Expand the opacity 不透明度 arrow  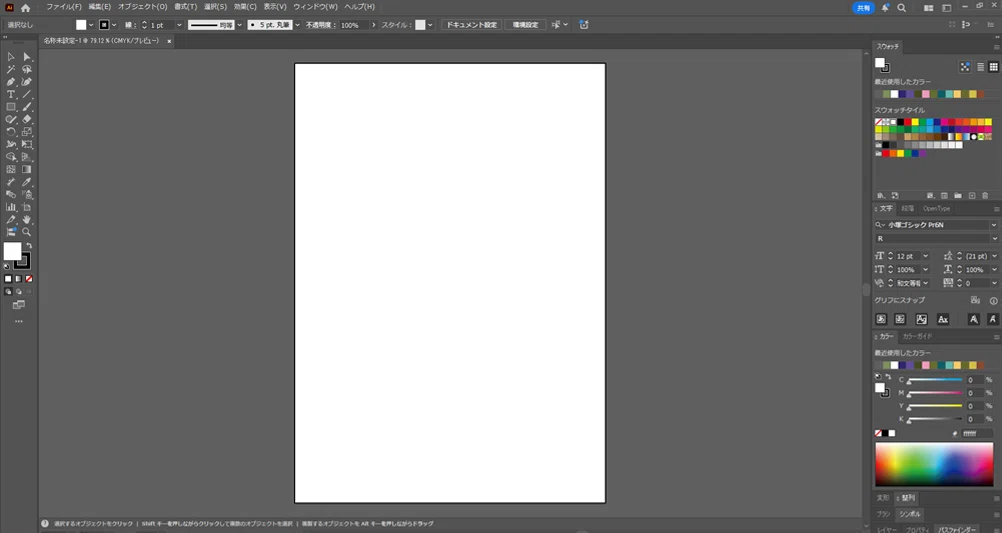point(374,25)
